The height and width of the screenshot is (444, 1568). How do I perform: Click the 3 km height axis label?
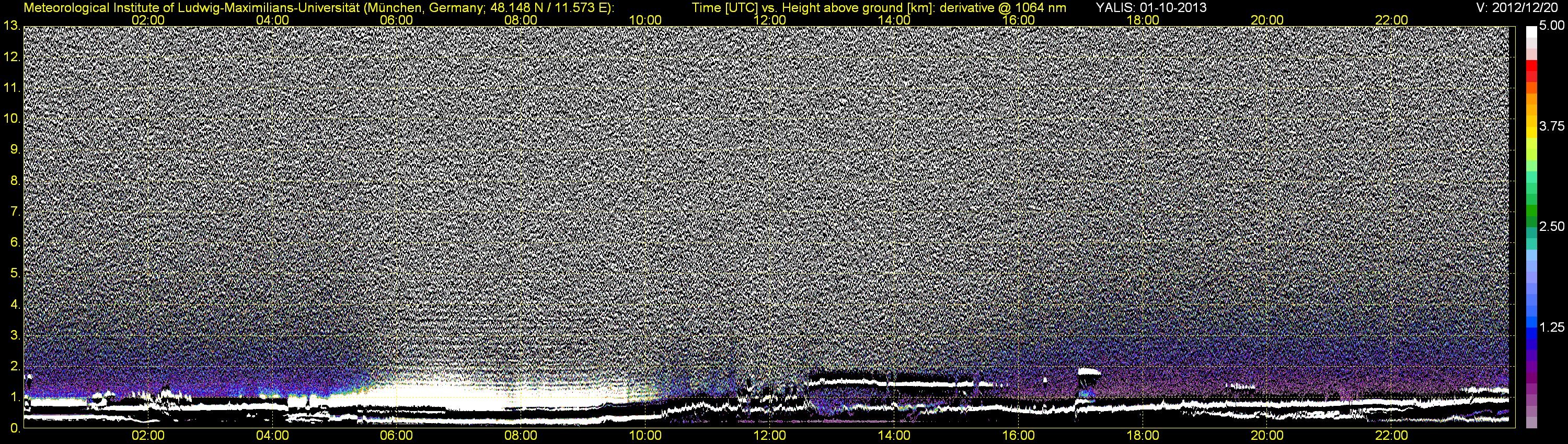click(15, 336)
